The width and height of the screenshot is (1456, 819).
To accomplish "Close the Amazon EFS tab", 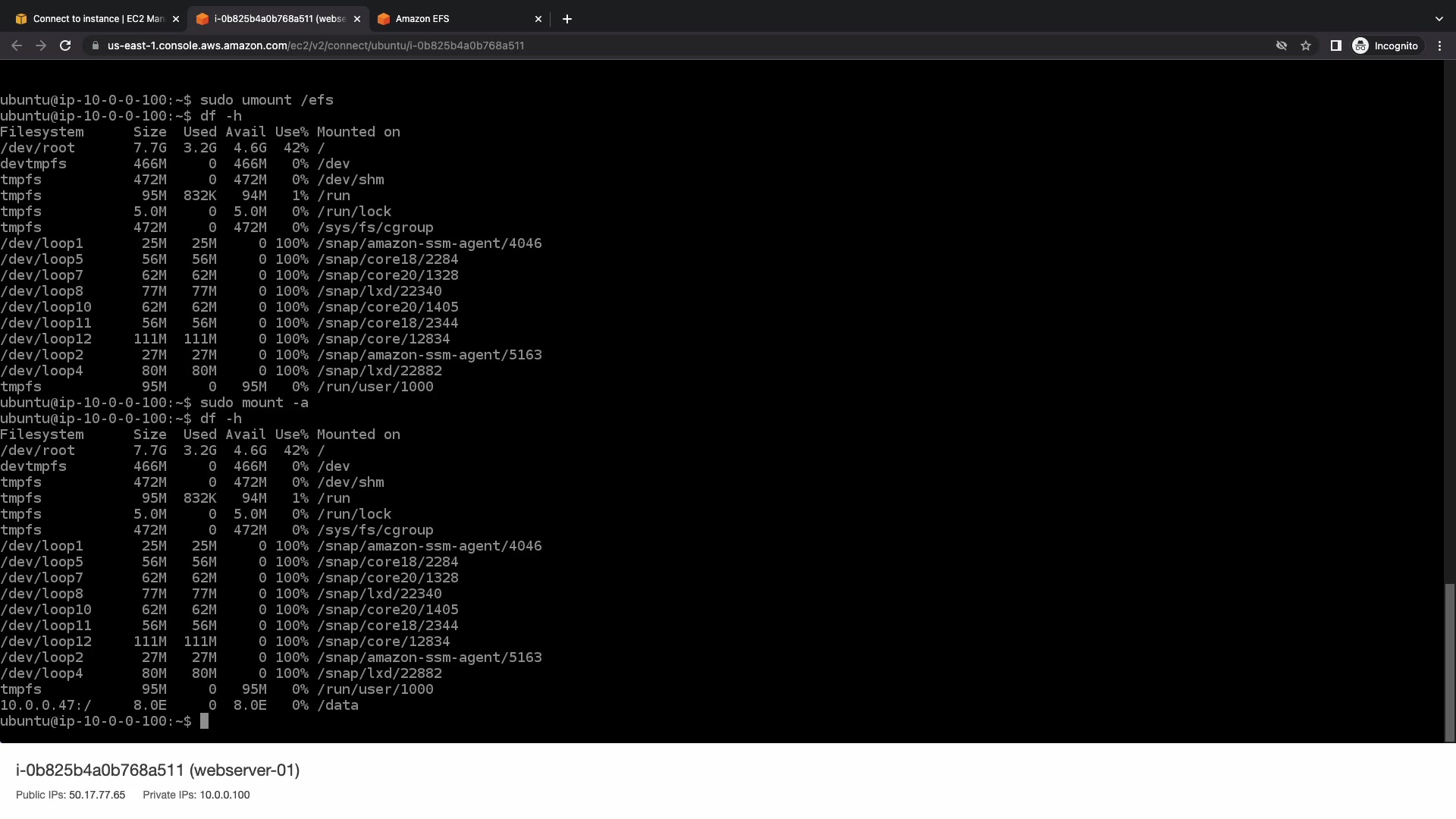I will [x=538, y=19].
